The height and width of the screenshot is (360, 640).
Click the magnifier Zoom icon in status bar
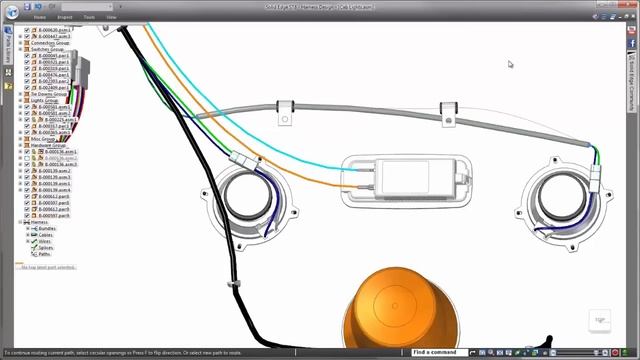tap(491, 353)
